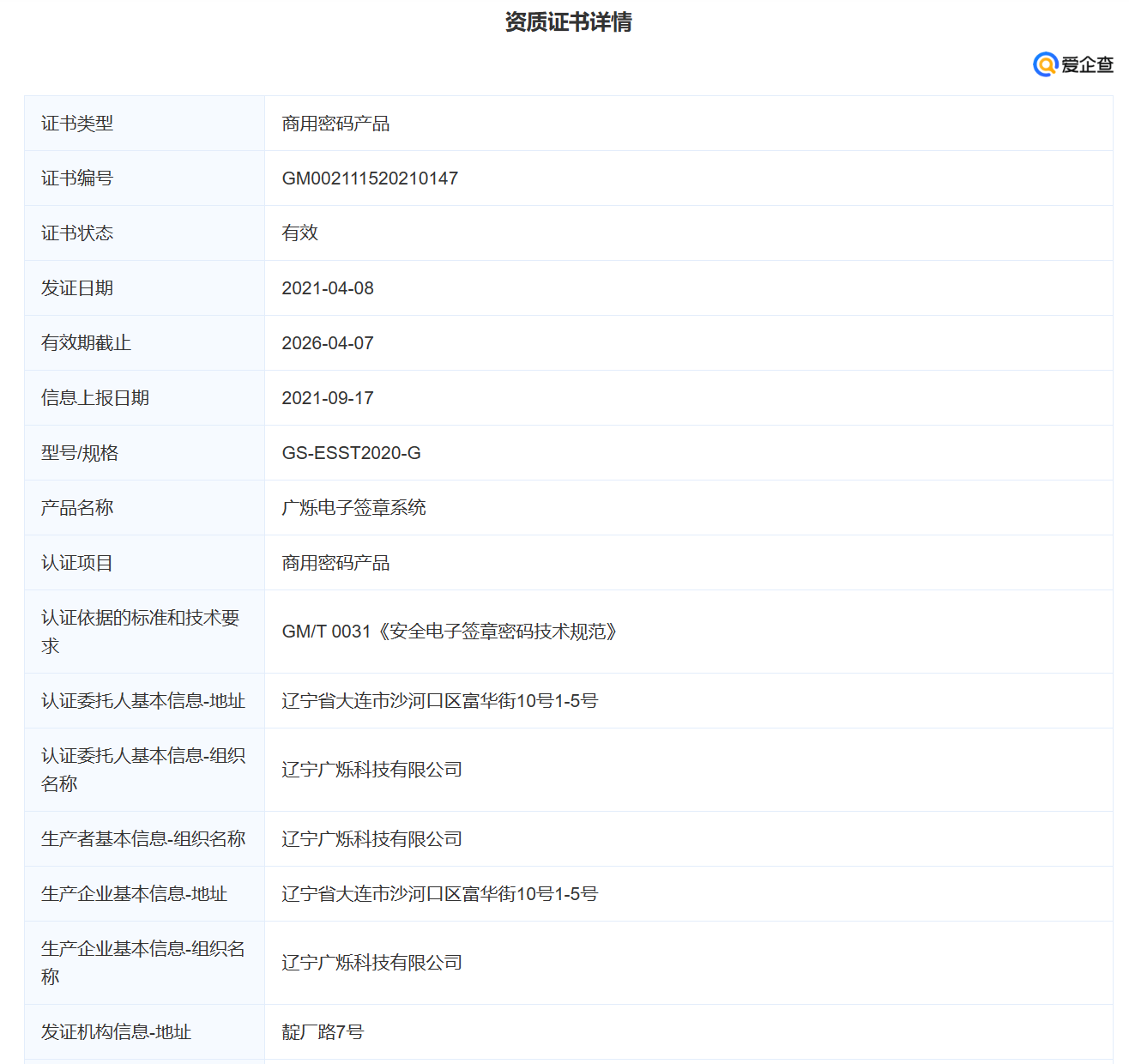Select 商用密码产品 value in 认证项目 row
Viewport: 1129px width, 1064px height.
[335, 563]
